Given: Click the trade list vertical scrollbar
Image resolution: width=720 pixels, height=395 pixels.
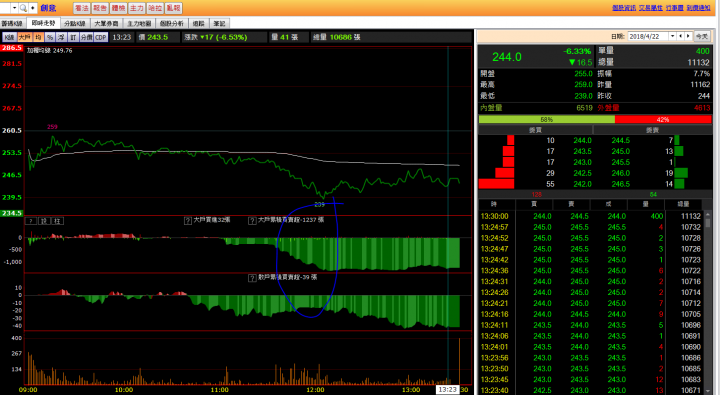Looking at the screenshot, I should [708, 303].
